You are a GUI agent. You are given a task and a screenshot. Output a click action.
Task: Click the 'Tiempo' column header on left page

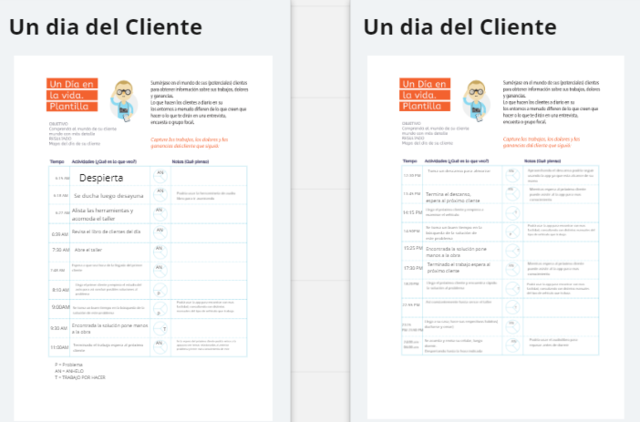coord(57,162)
